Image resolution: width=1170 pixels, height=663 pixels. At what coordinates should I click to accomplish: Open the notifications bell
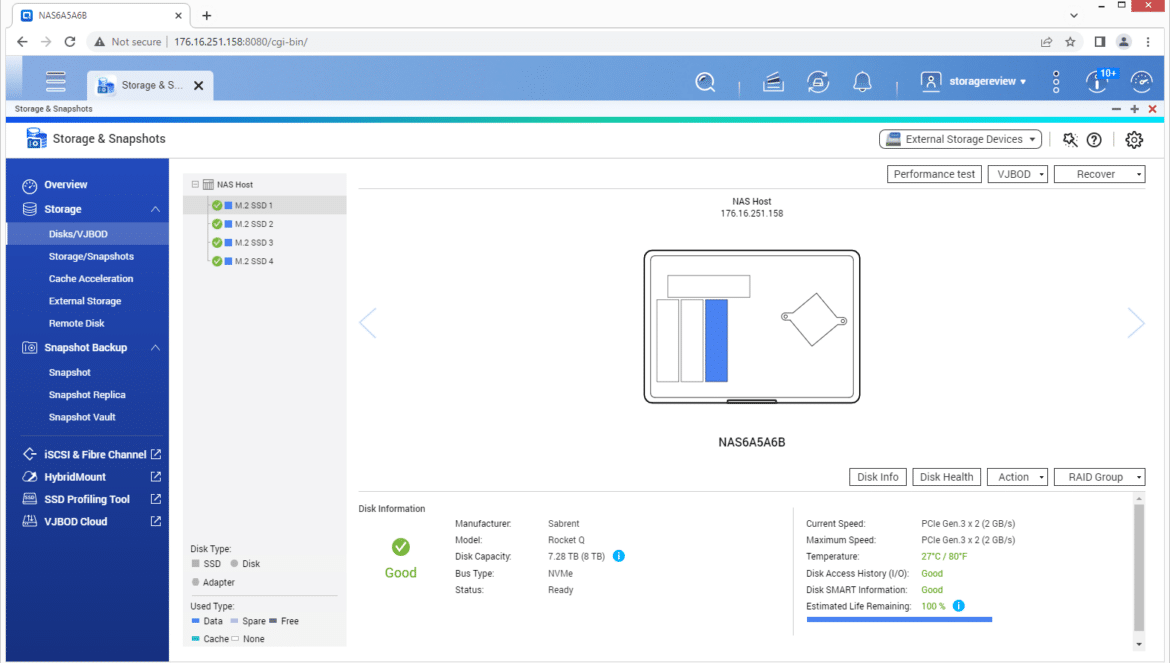(862, 81)
